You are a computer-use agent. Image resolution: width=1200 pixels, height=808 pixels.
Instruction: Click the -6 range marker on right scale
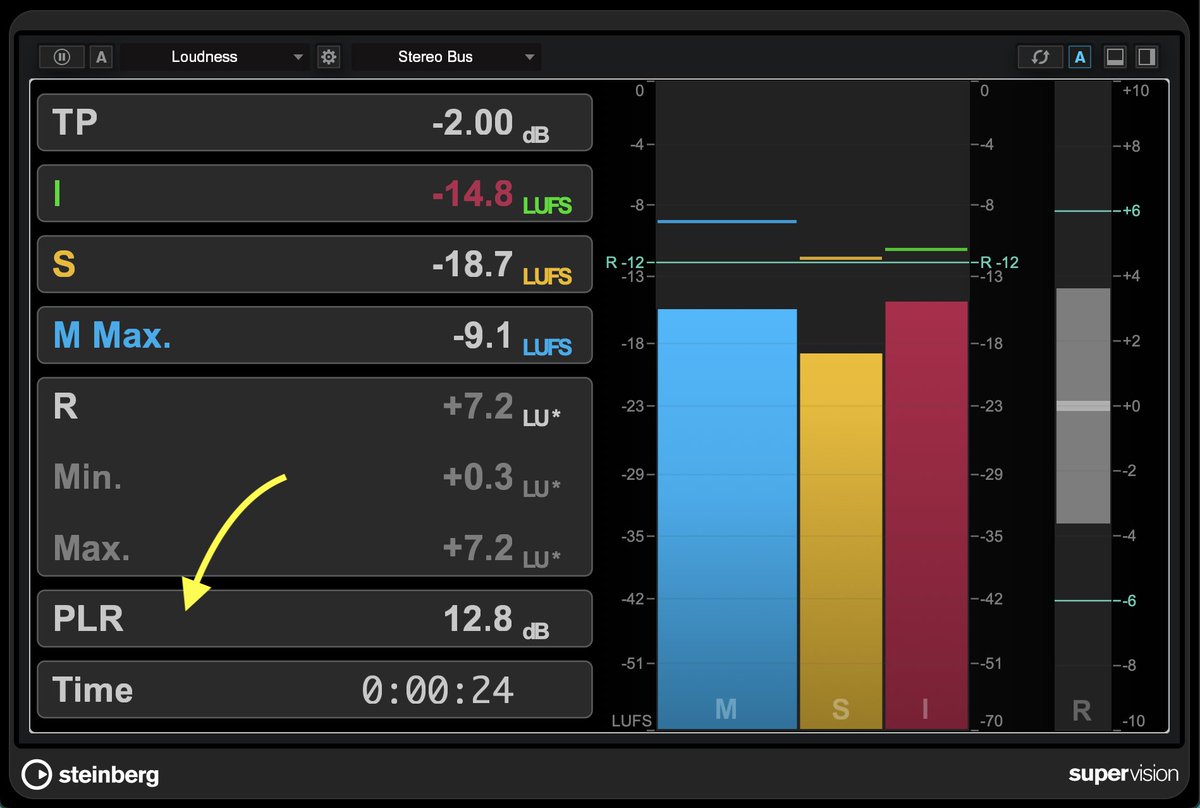[1130, 601]
